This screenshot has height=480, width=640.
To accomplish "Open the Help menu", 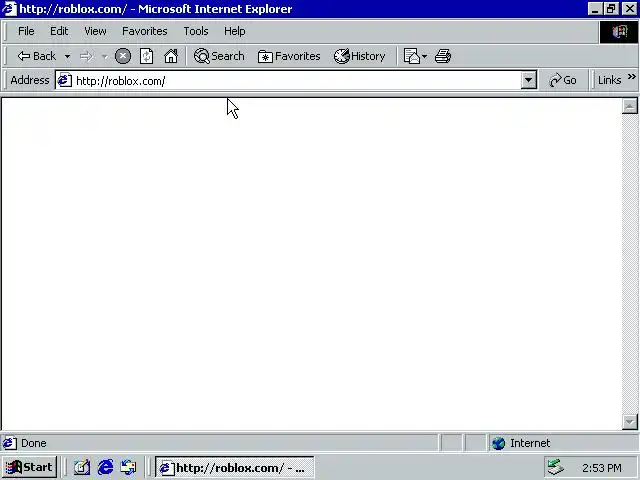I will pos(235,31).
